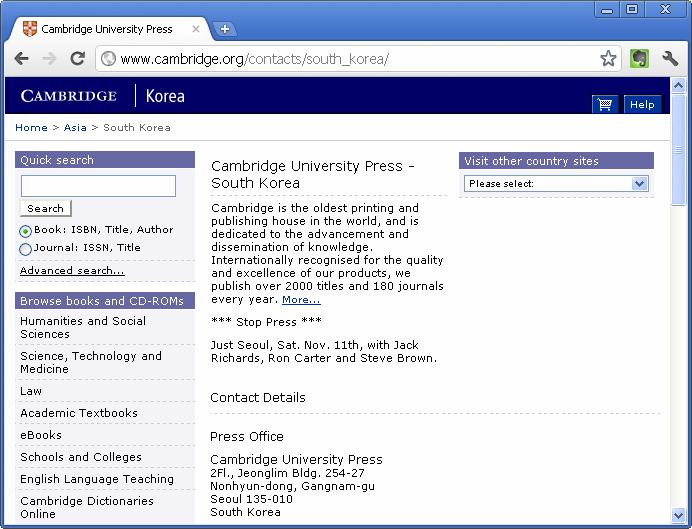The width and height of the screenshot is (692, 529).
Task: Open the shopping cart icon
Action: [605, 104]
